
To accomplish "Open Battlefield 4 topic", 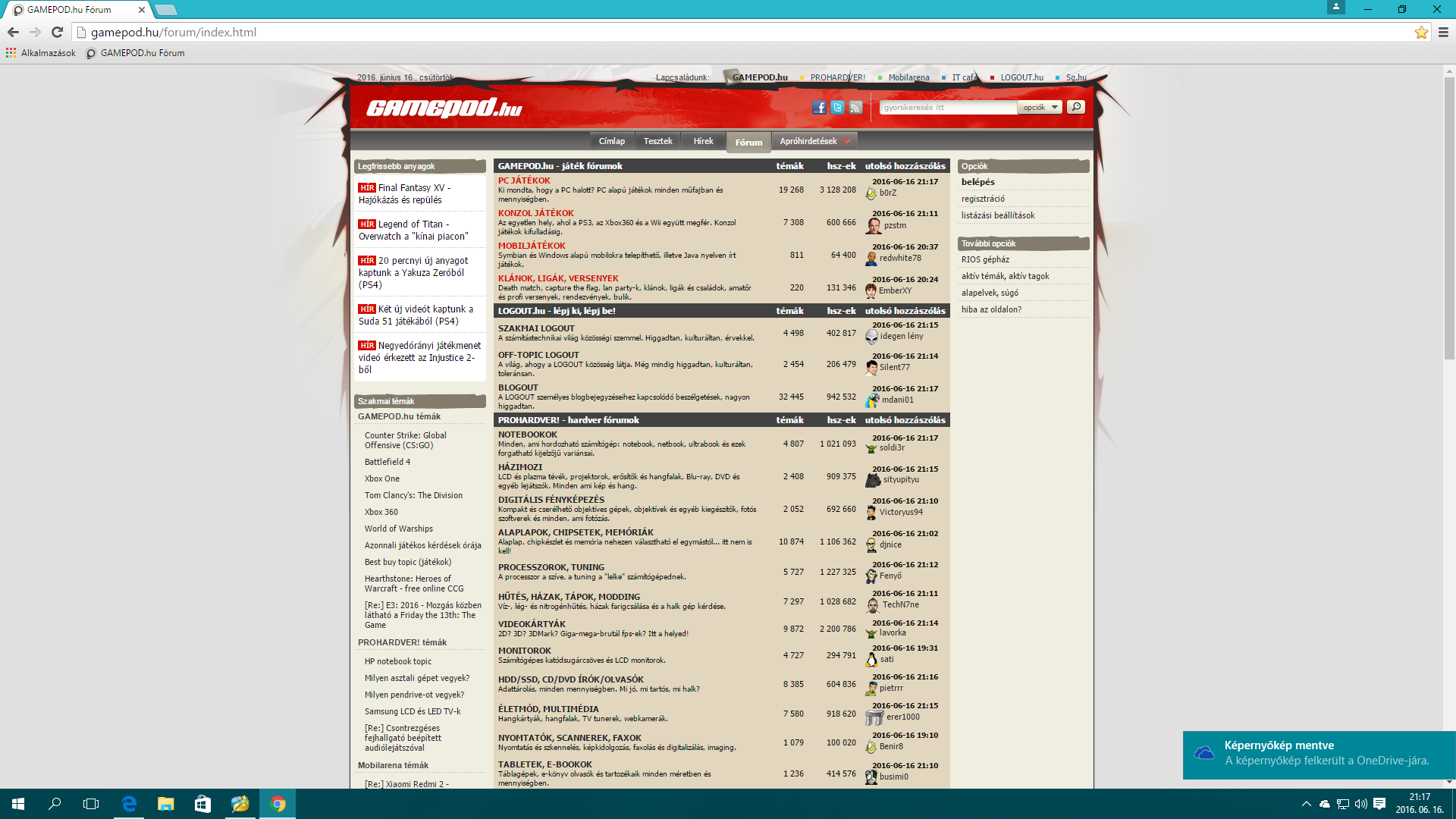I will pyautogui.click(x=387, y=462).
